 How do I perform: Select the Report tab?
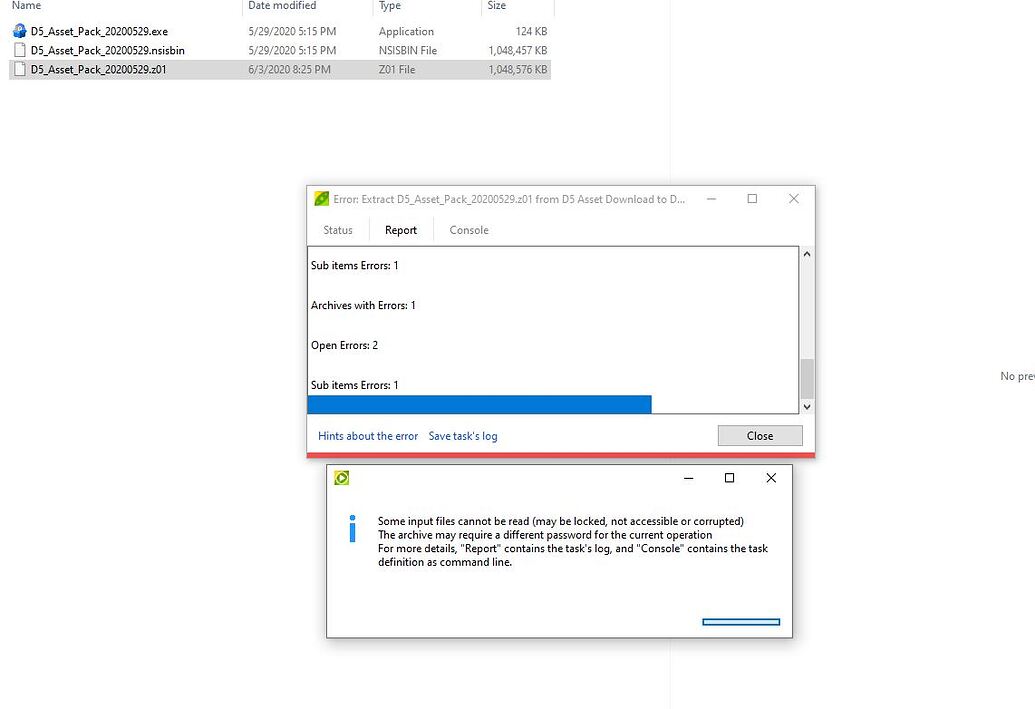[x=401, y=230]
